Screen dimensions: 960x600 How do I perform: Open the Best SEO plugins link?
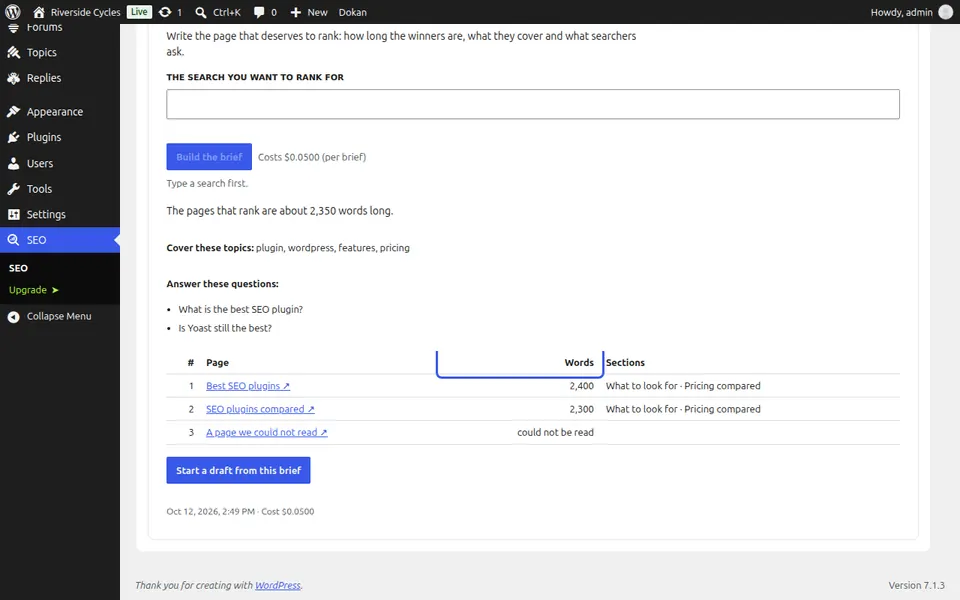[x=248, y=386]
